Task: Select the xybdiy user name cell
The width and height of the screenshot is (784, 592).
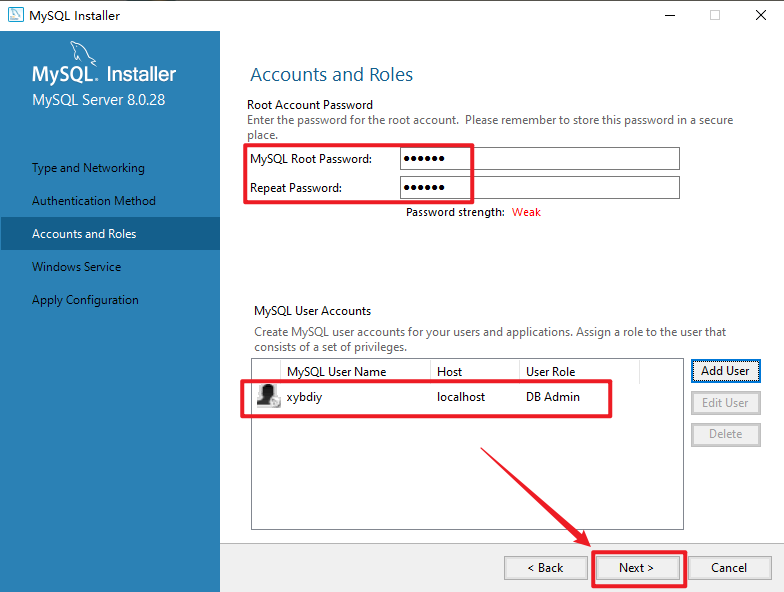Action: click(304, 397)
